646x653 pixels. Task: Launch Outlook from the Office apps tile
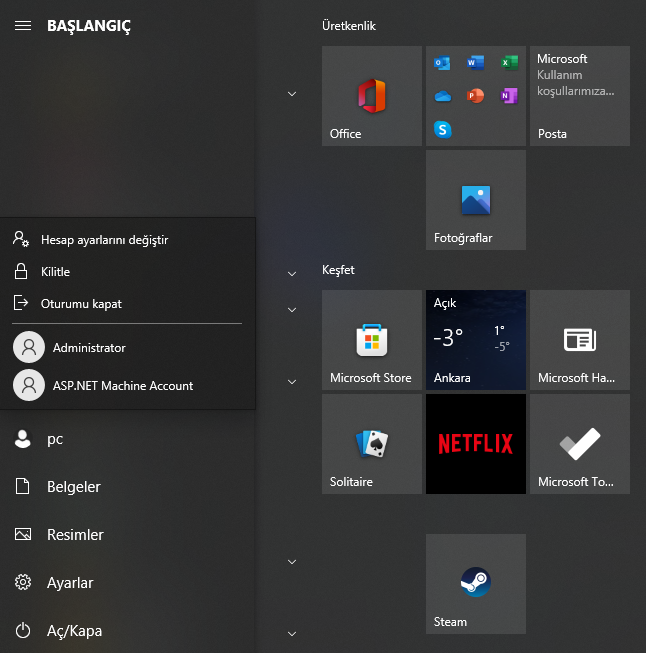[442, 63]
